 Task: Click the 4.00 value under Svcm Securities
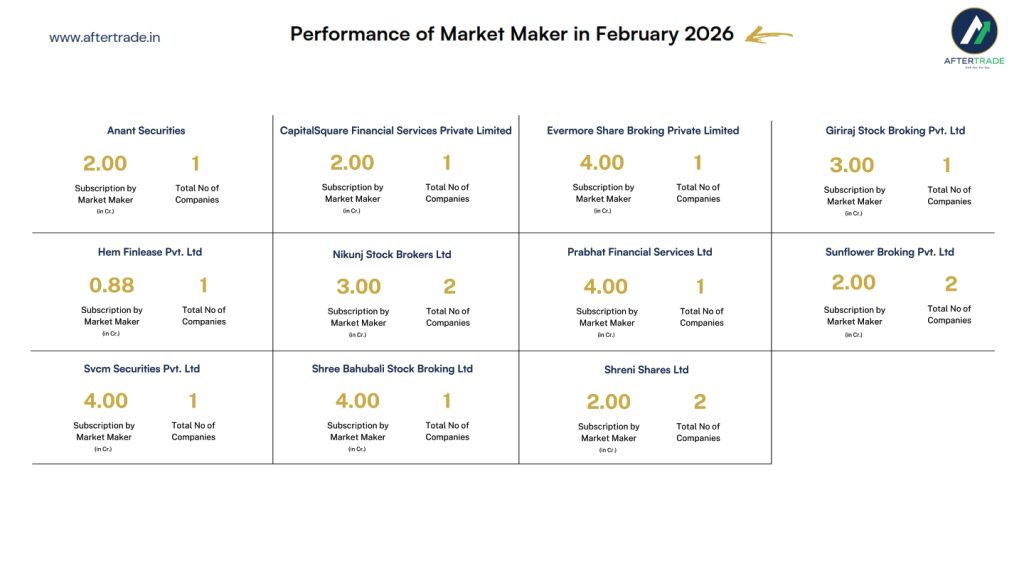click(106, 401)
